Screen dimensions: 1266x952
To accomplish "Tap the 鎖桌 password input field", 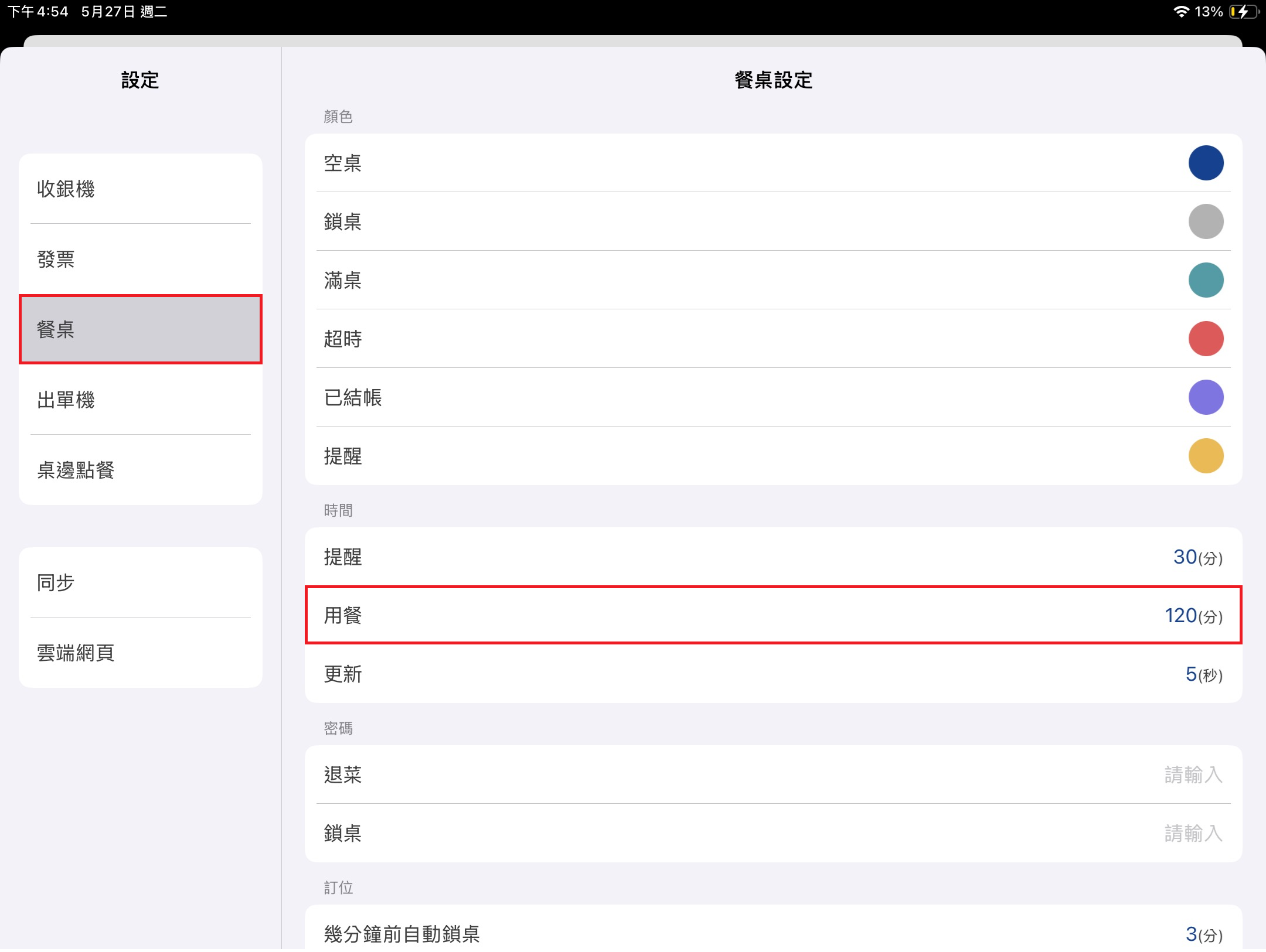I will pos(1193,833).
